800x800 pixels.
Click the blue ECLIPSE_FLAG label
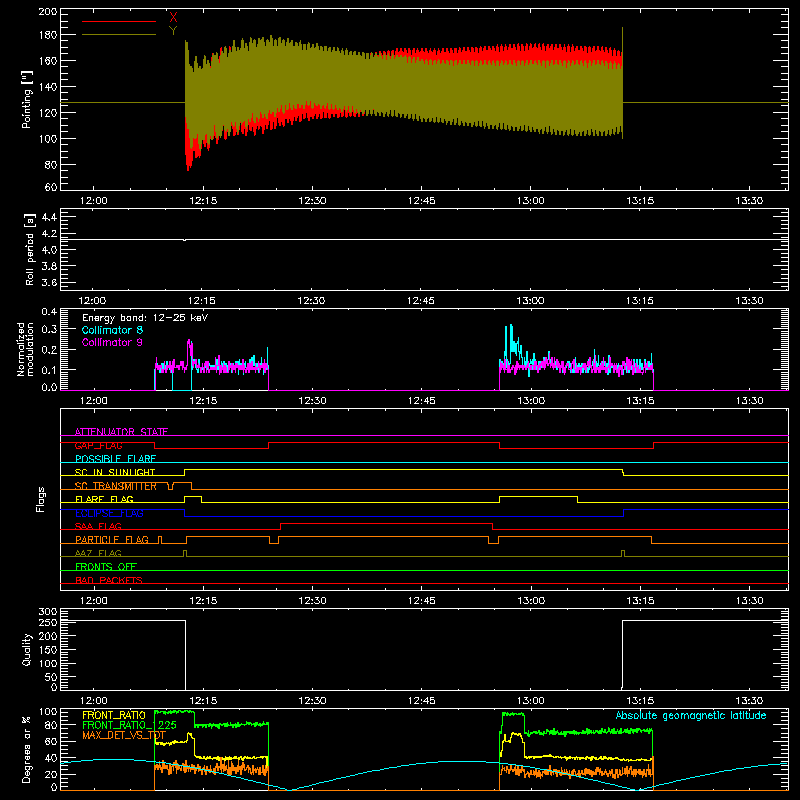[x=109, y=513]
